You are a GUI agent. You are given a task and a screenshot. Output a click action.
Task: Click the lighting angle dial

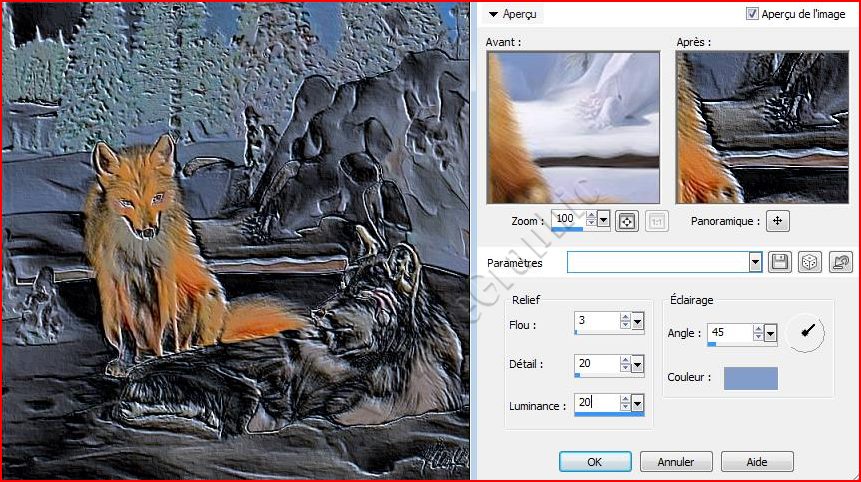[x=806, y=333]
